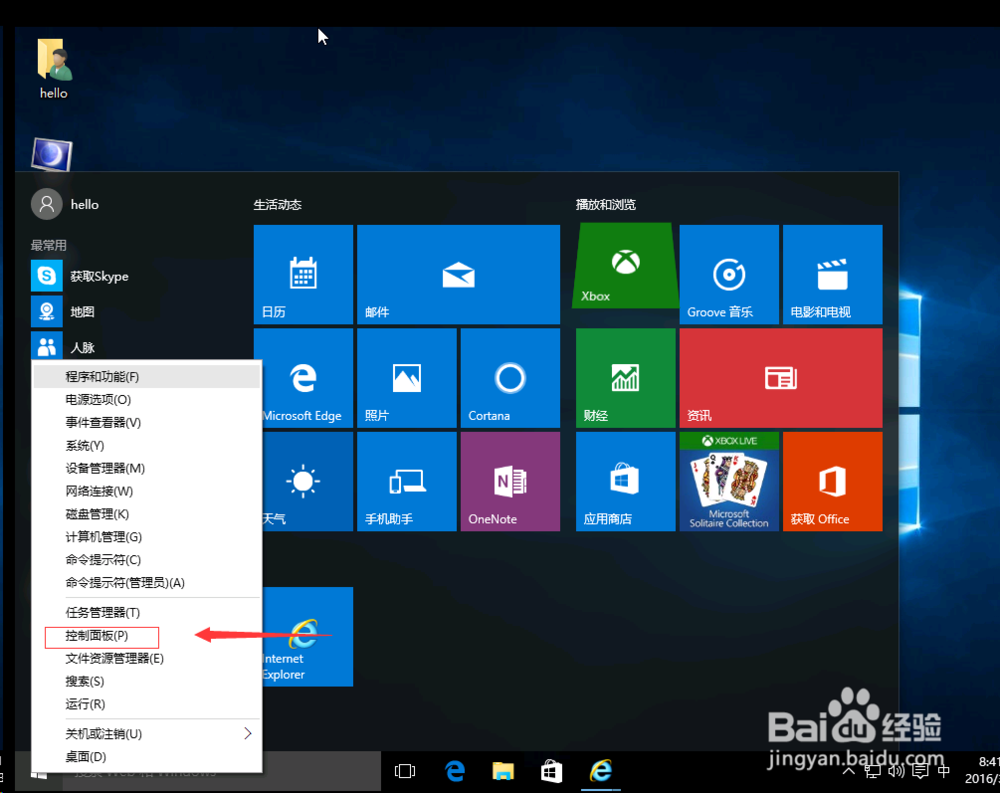The width and height of the screenshot is (1000, 793).
Task: Open the Windows Store from the taskbar
Action: [551, 770]
